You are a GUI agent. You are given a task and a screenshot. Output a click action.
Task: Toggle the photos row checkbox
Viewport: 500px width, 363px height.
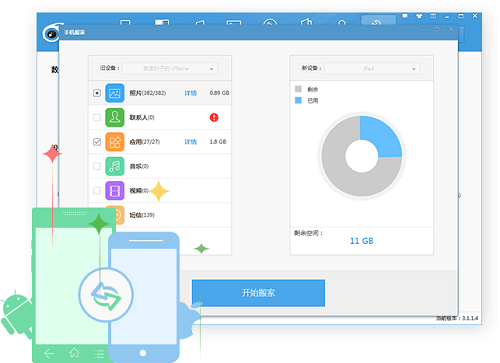tap(97, 93)
